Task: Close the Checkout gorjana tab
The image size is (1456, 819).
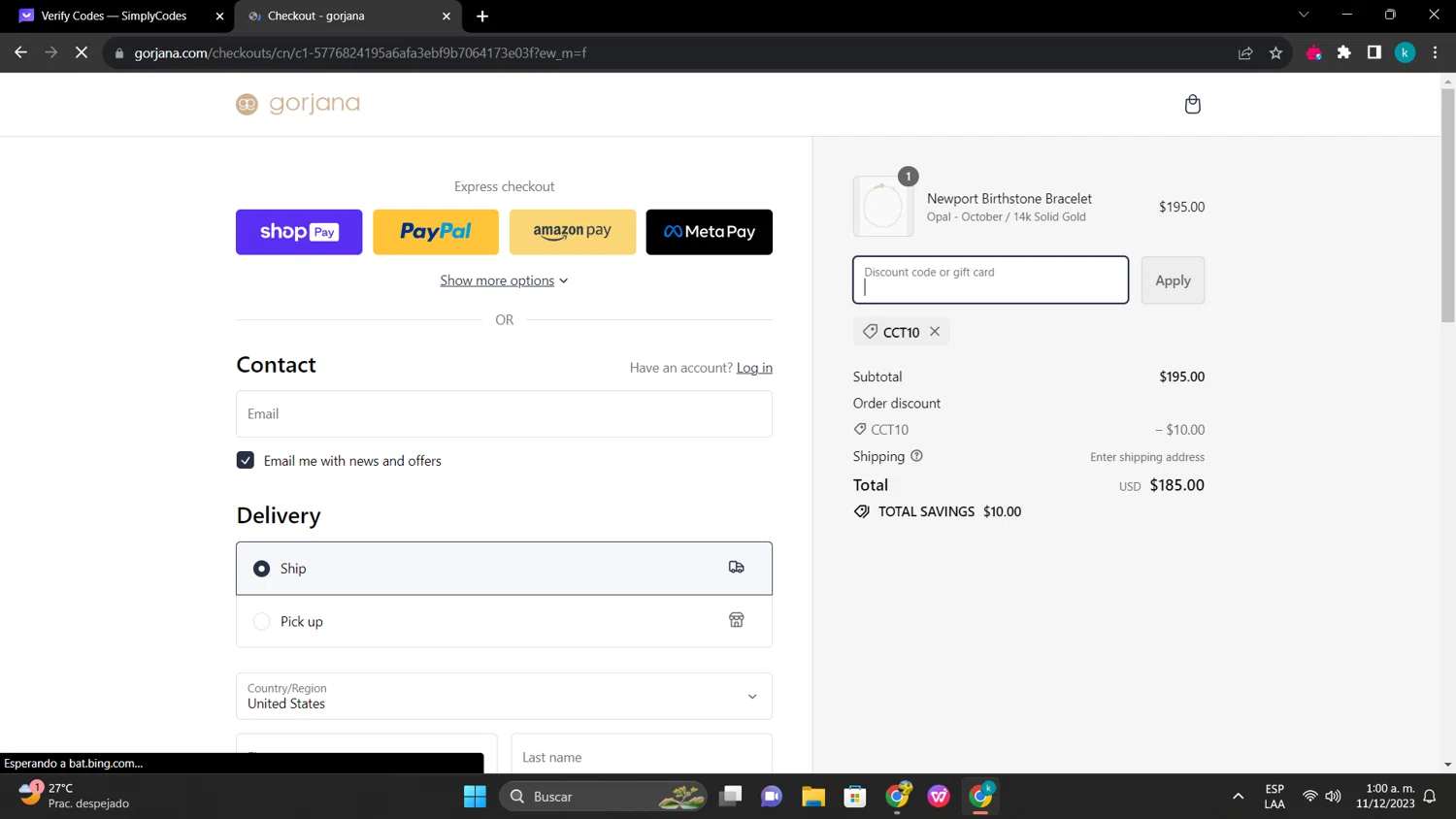Action: pyautogui.click(x=447, y=16)
